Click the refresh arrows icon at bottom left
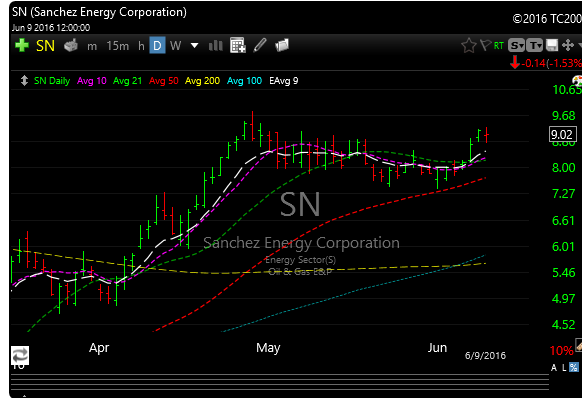 [x=20, y=355]
